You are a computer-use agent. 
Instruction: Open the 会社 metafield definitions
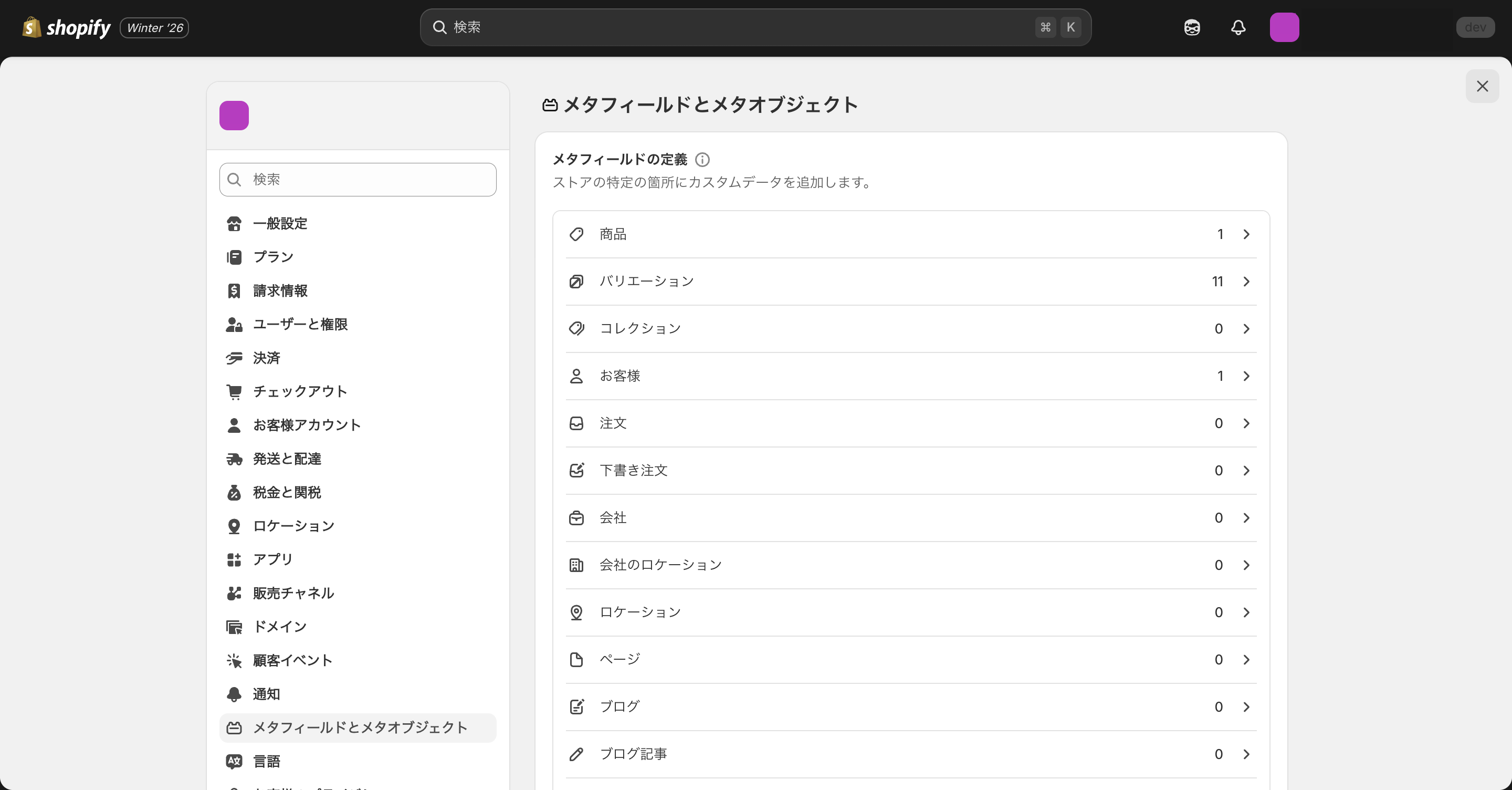pyautogui.click(x=1246, y=517)
